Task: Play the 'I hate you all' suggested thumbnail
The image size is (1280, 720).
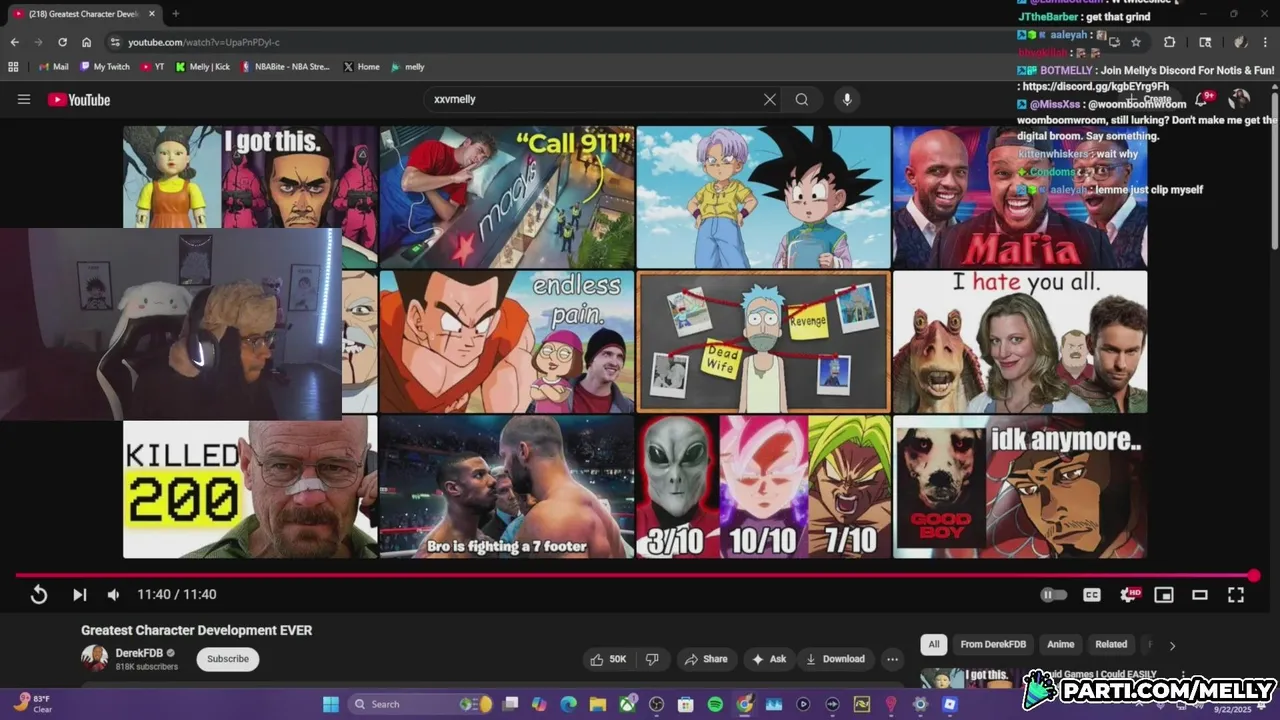Action: 1020,342
